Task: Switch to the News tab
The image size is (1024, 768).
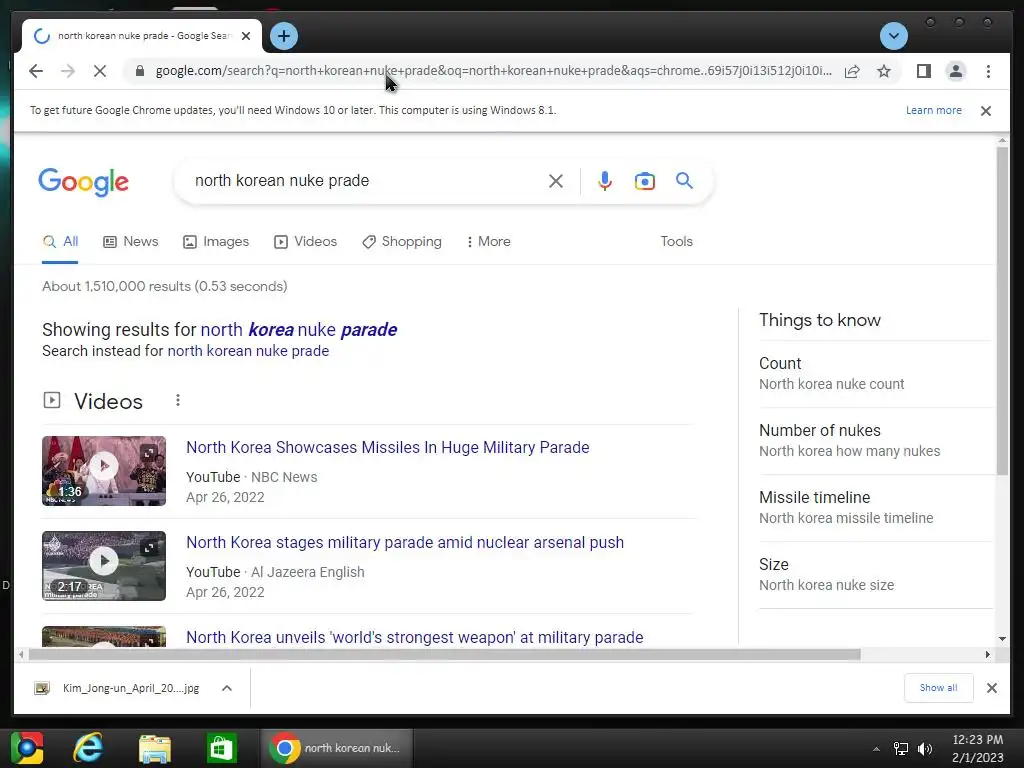Action: point(131,242)
